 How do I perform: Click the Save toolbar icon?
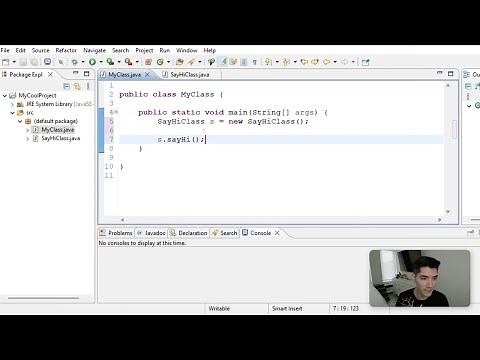pos(23,62)
